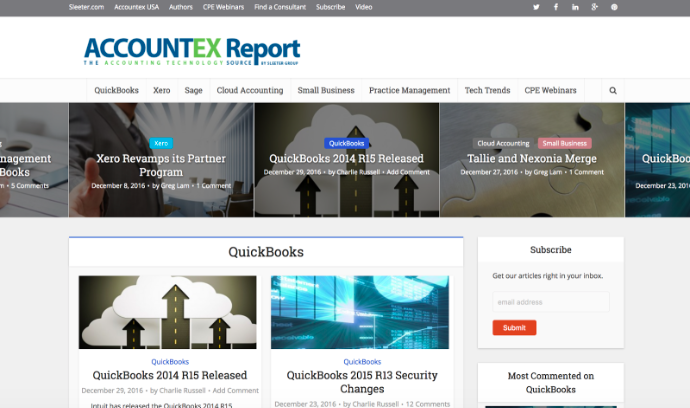This screenshot has height=408, width=690.
Task: Open CPE Webinars in main navigation
Action: 551,90
